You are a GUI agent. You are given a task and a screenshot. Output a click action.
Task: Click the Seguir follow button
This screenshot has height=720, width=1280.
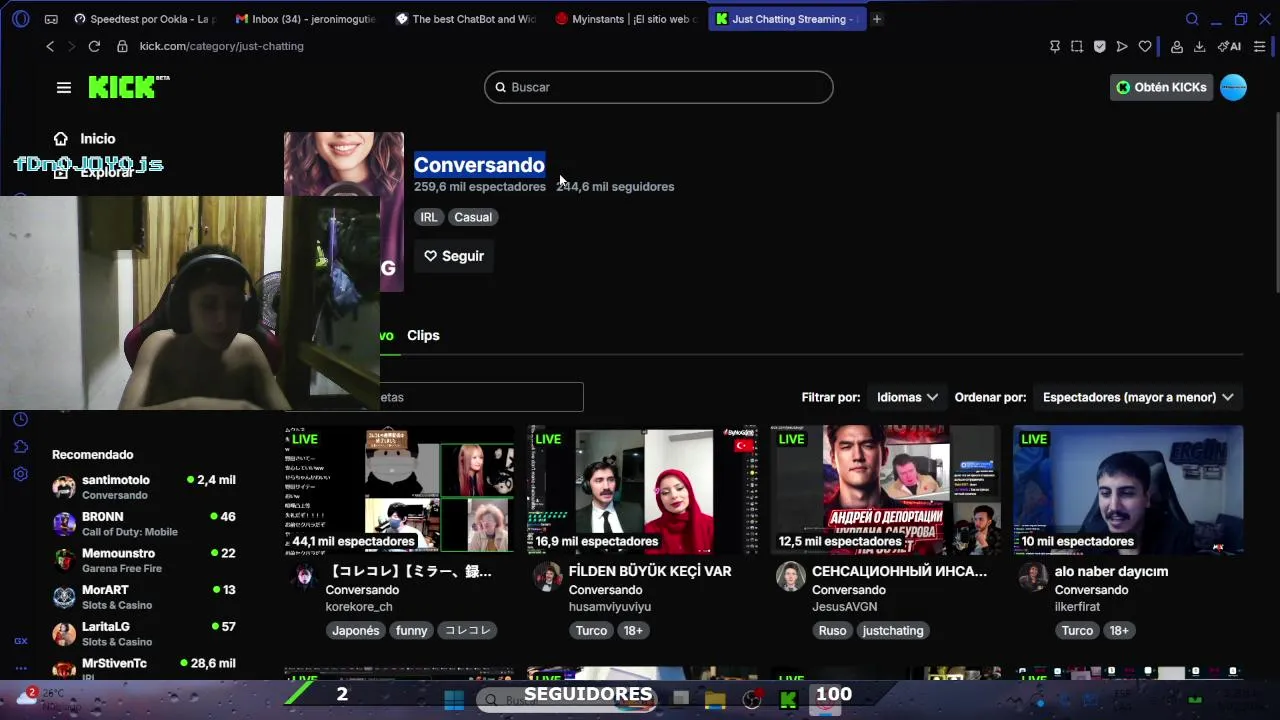pos(454,256)
